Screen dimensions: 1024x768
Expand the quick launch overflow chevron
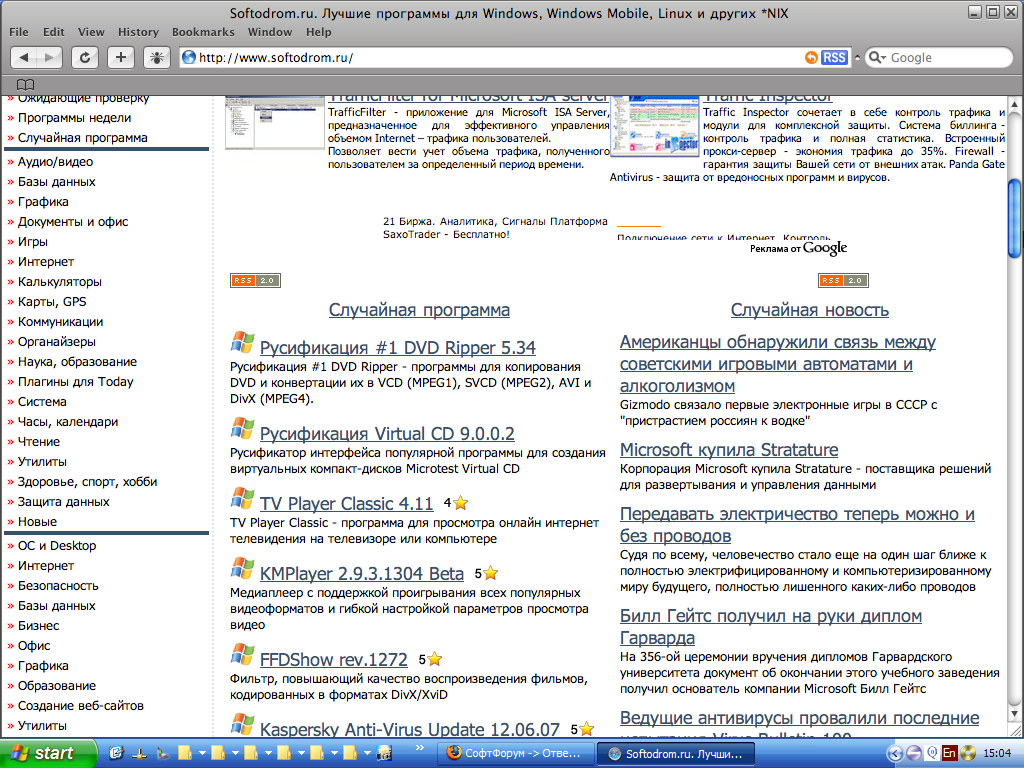pos(419,748)
